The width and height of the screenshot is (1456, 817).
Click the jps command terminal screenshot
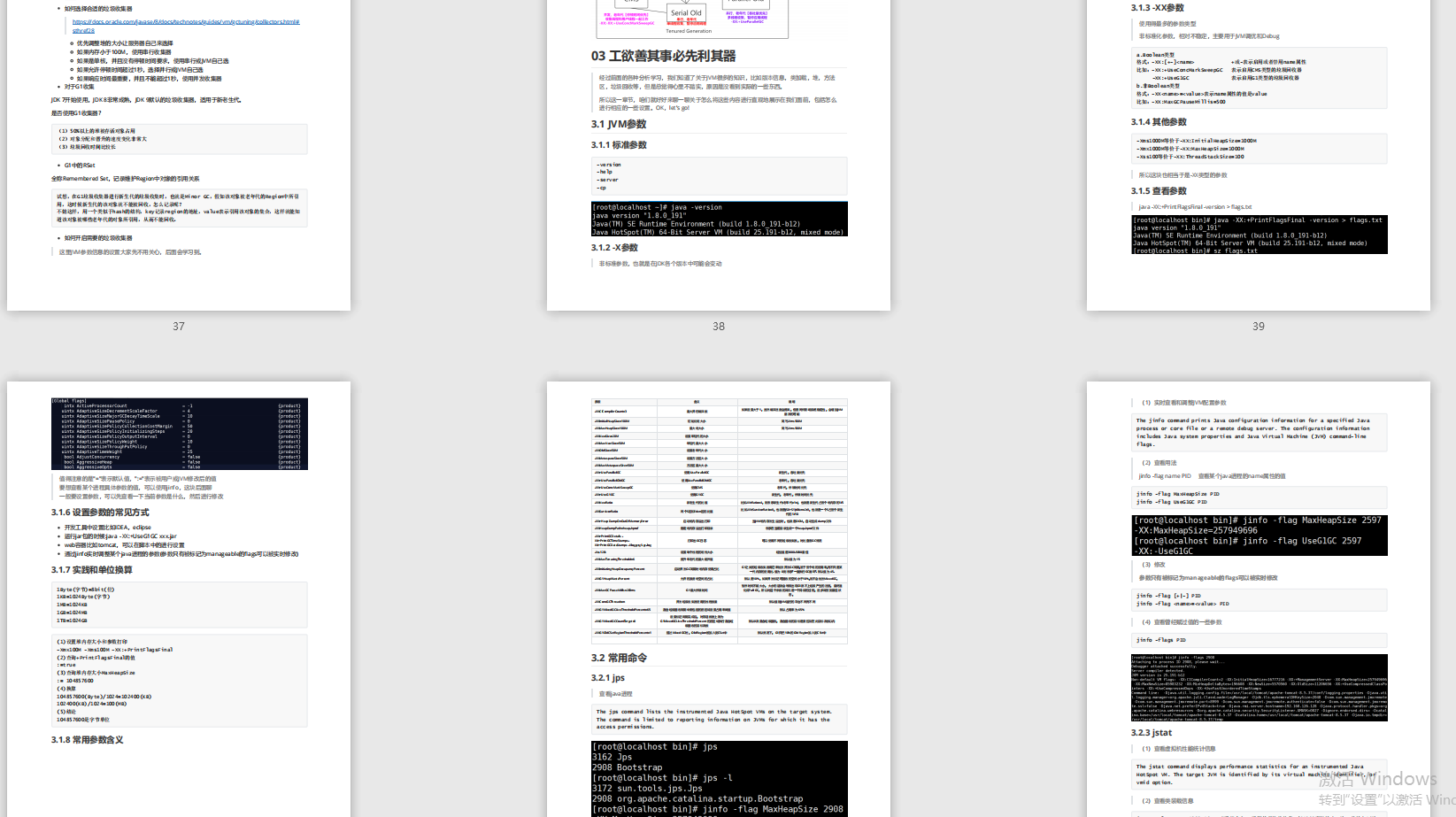tap(720, 778)
